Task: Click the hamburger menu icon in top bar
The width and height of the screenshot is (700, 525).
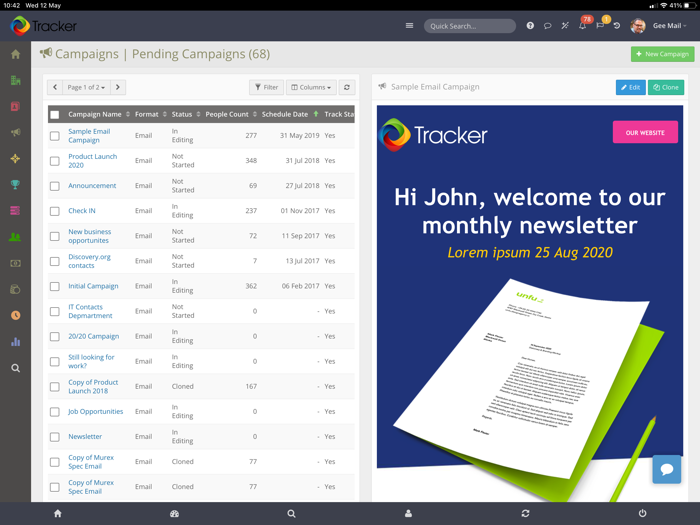Action: click(409, 25)
